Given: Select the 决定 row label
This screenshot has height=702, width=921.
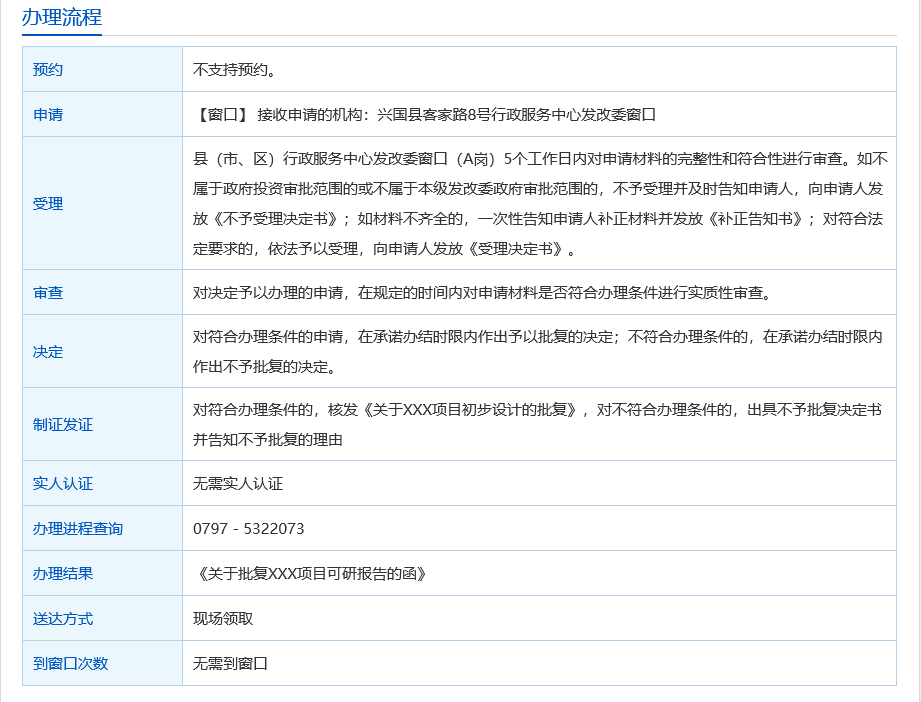Looking at the screenshot, I should coord(48,352).
